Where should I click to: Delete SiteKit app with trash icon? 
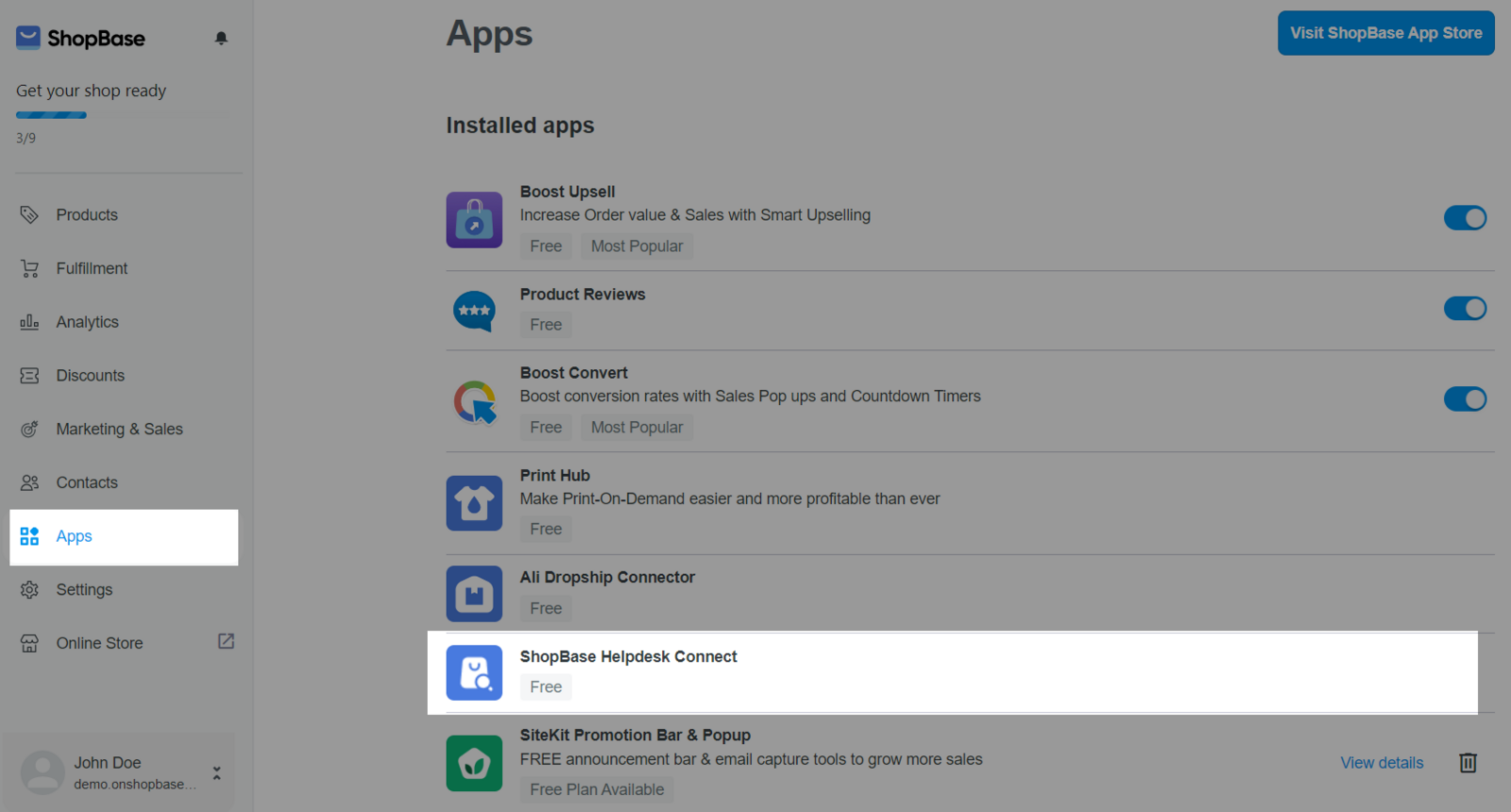1468,762
